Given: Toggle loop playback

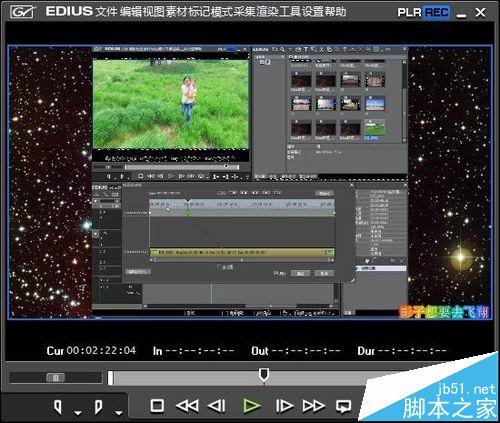Looking at the screenshot, I should click(344, 406).
